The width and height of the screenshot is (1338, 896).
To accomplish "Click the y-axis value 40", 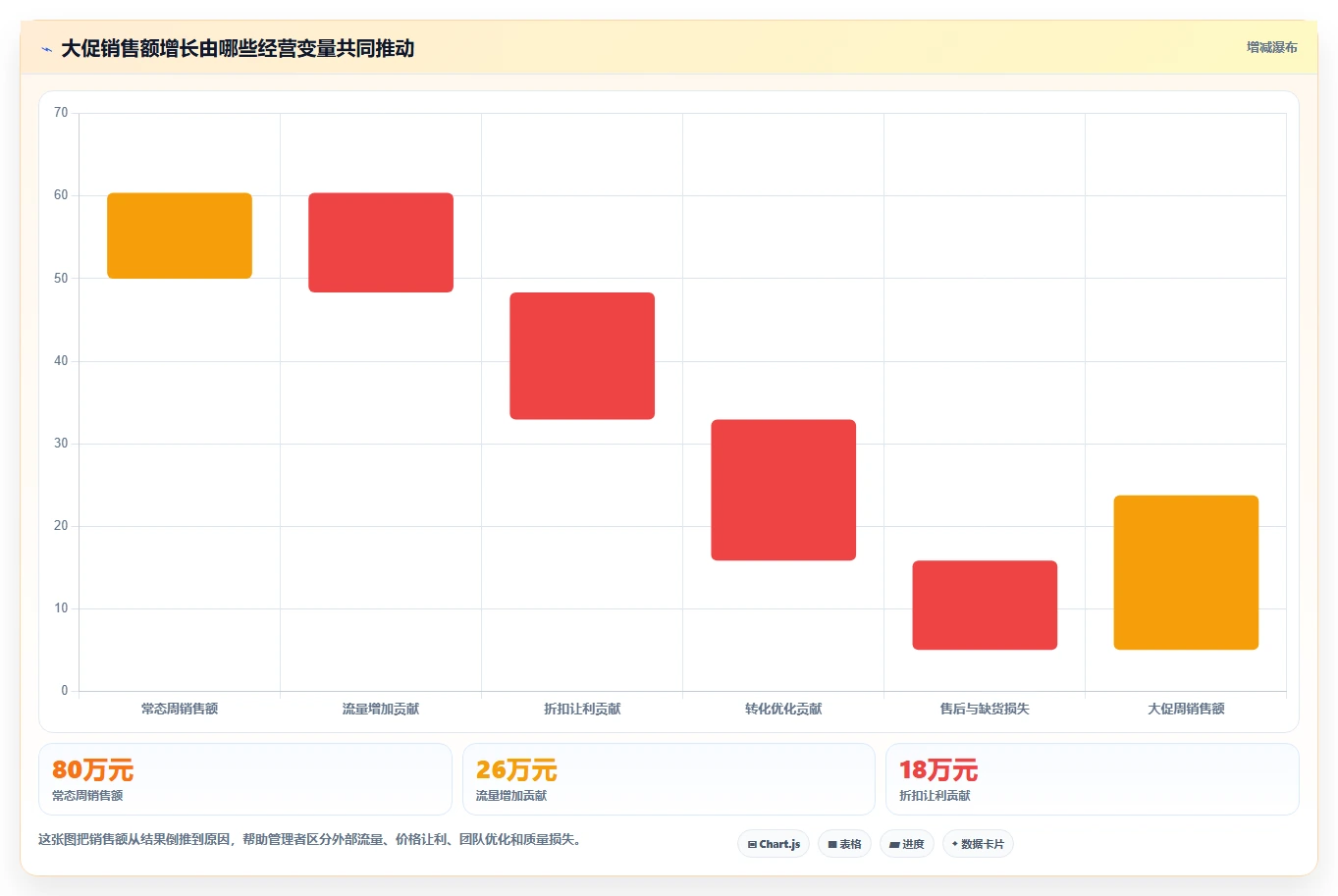I will (x=61, y=361).
